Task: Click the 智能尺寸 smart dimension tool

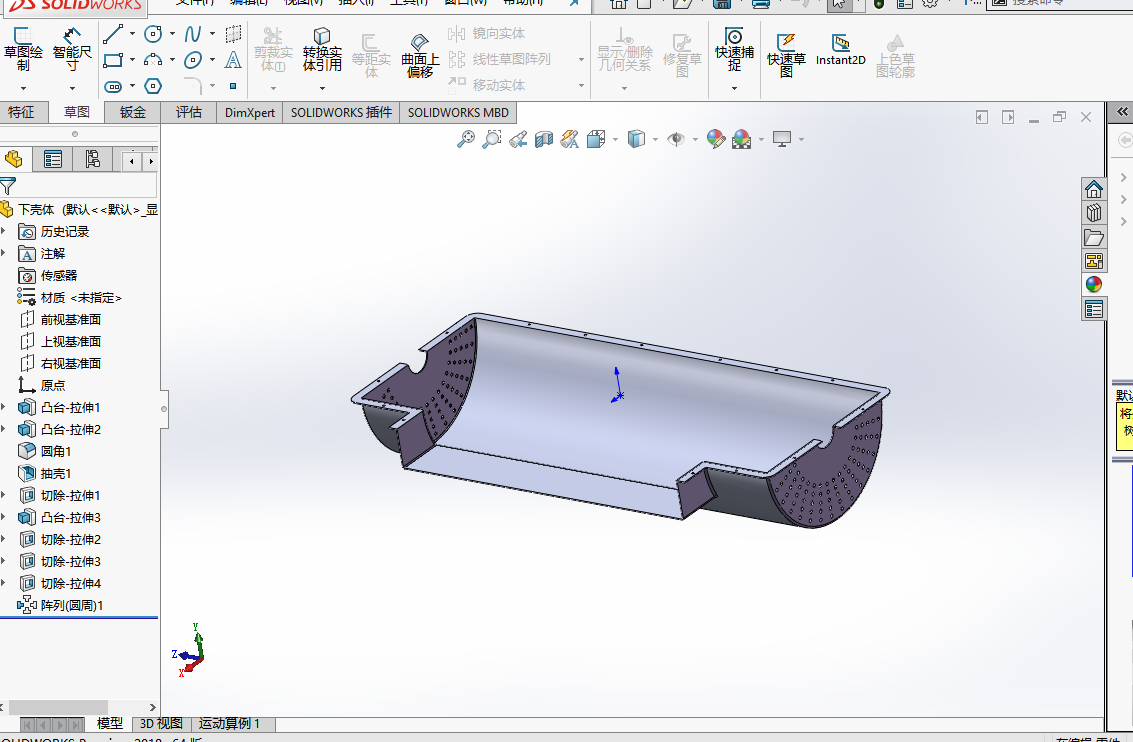Action: pyautogui.click(x=72, y=49)
